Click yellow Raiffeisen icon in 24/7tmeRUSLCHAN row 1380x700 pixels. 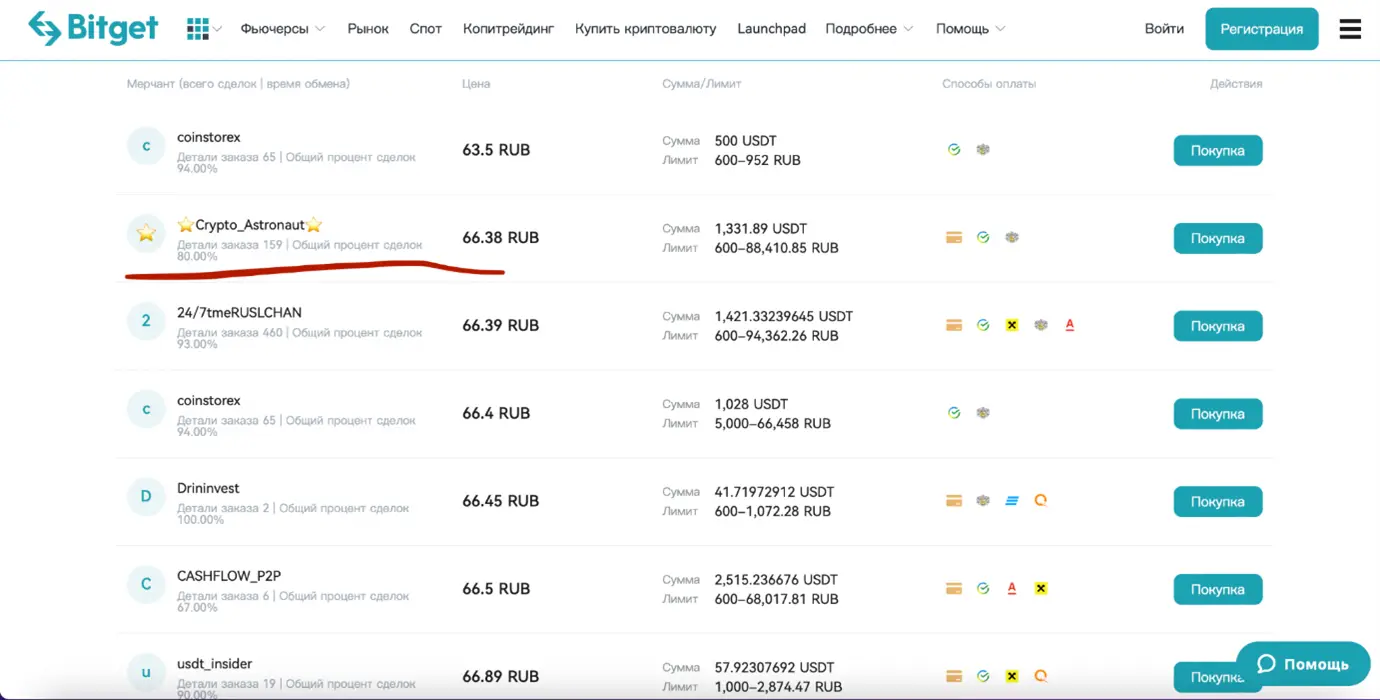point(1012,325)
